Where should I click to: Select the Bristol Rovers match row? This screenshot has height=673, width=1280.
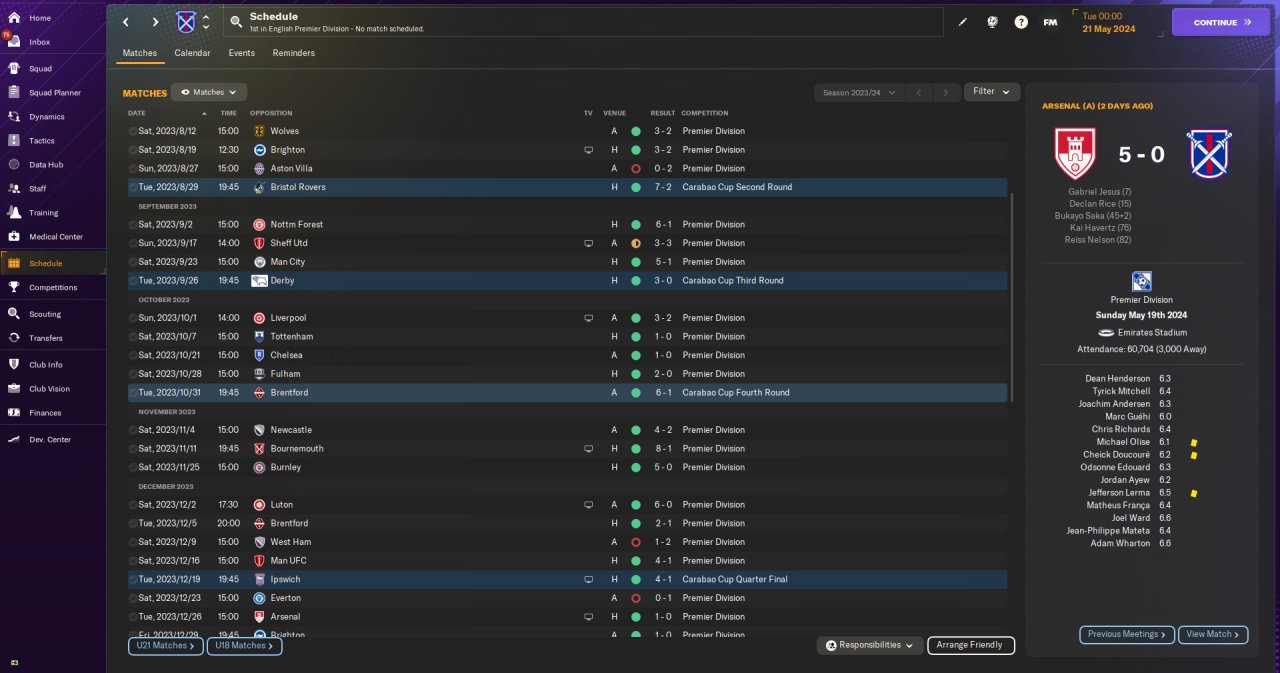(x=567, y=187)
